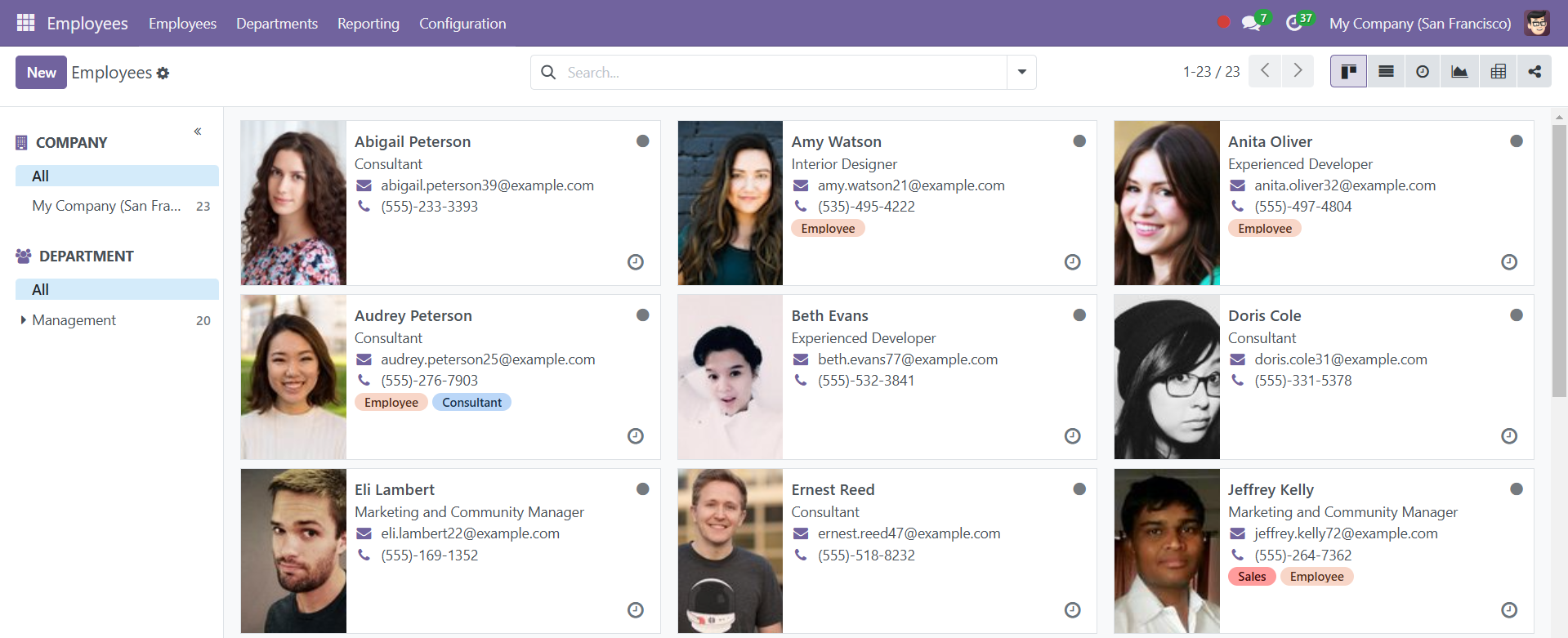Switch to List view
The width and height of the screenshot is (1568, 638).
(1386, 72)
